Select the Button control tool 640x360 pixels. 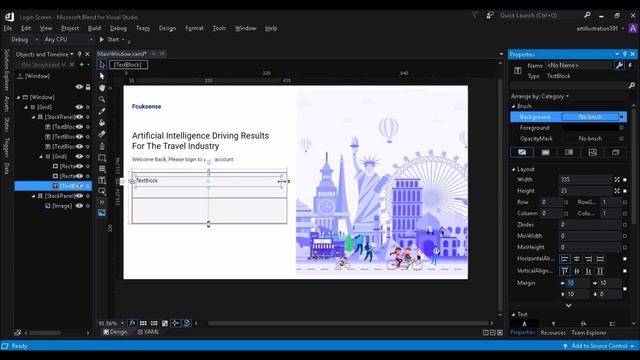coord(102,191)
